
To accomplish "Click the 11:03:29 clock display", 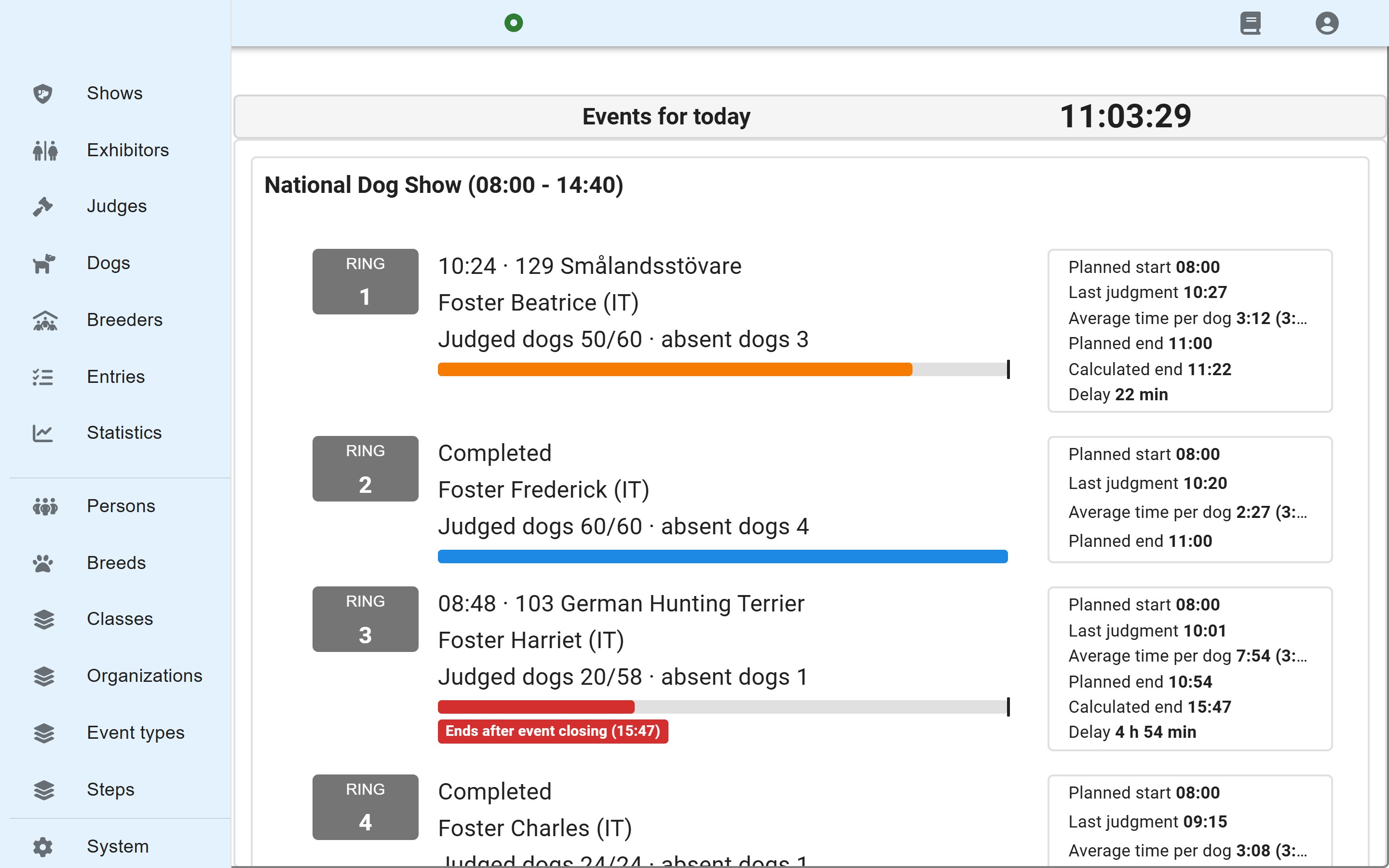I will point(1126,116).
